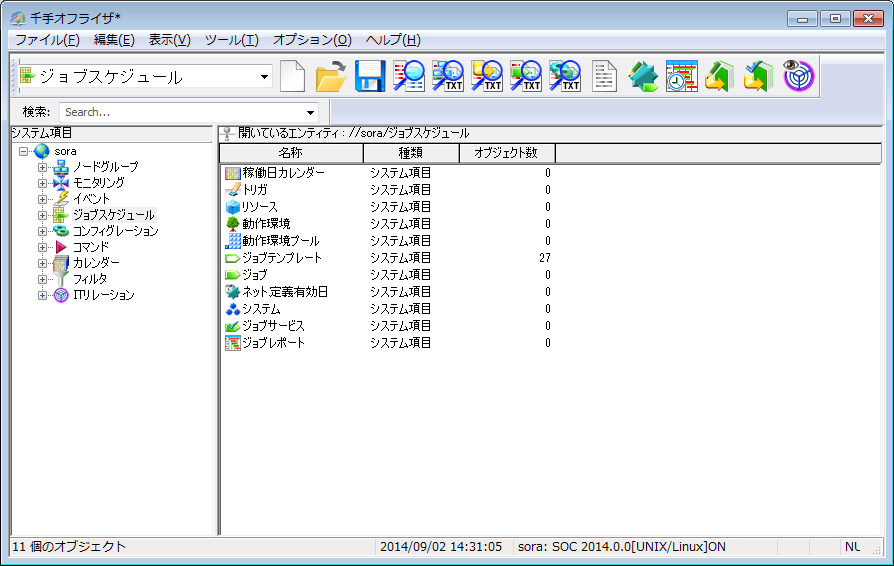Screen dimensions: 894x566
Task: Click the green job TXT magnifier icon
Action: coord(525,76)
